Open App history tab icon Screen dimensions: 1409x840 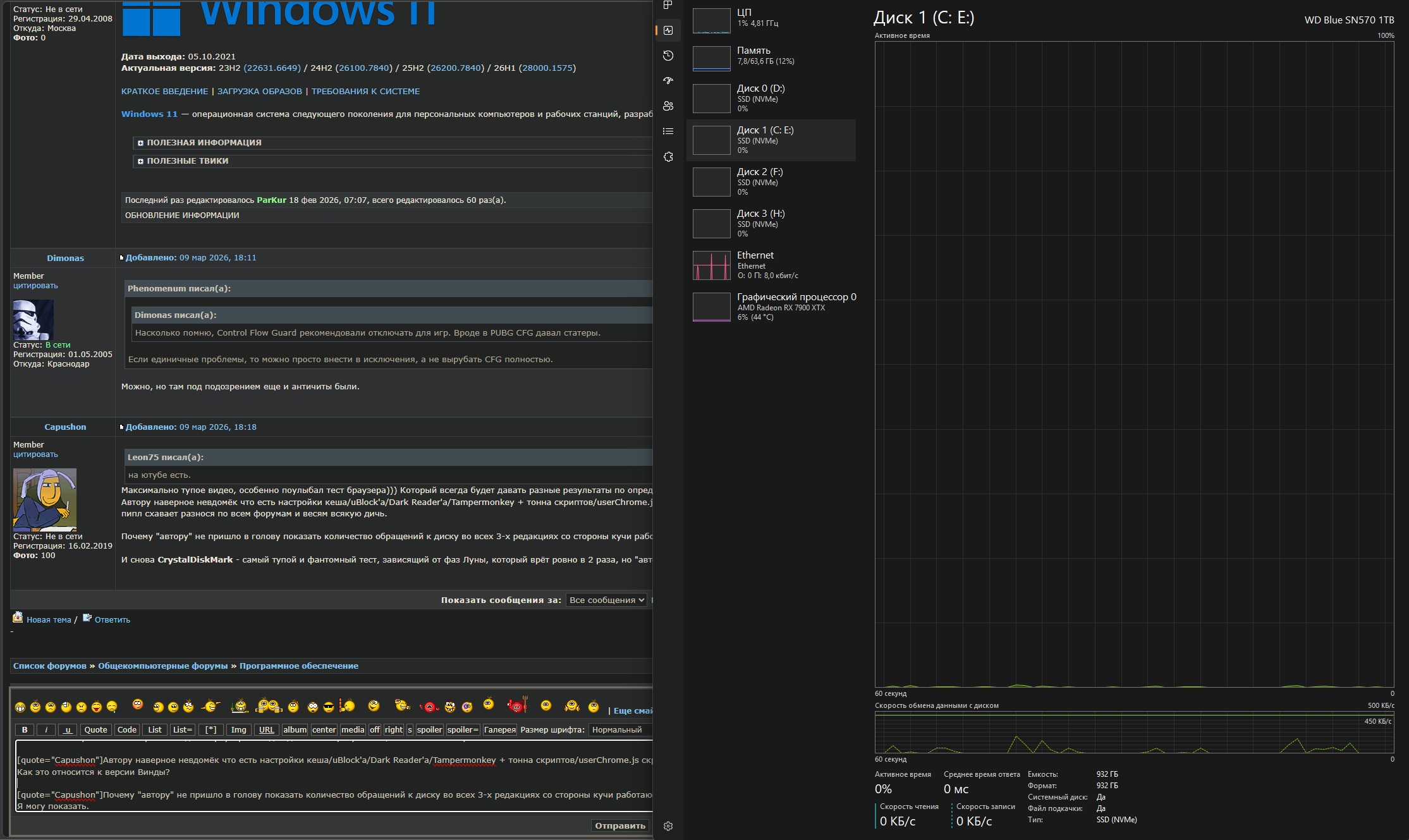[668, 56]
